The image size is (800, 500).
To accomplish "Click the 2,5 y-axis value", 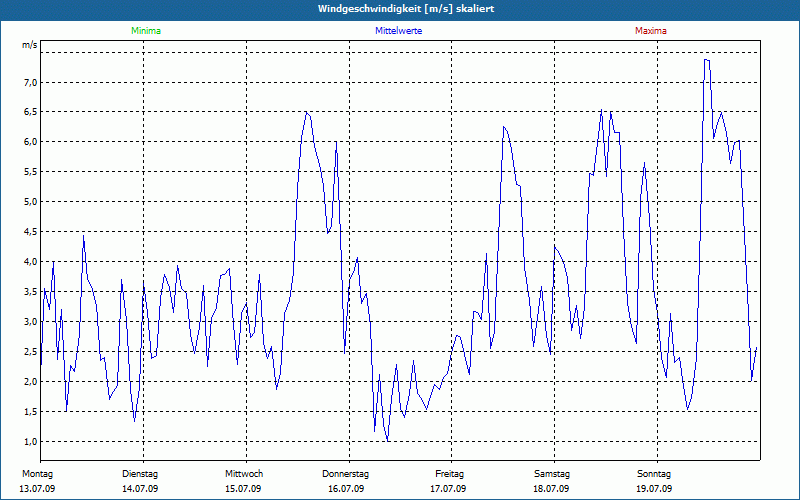I will (31, 352).
